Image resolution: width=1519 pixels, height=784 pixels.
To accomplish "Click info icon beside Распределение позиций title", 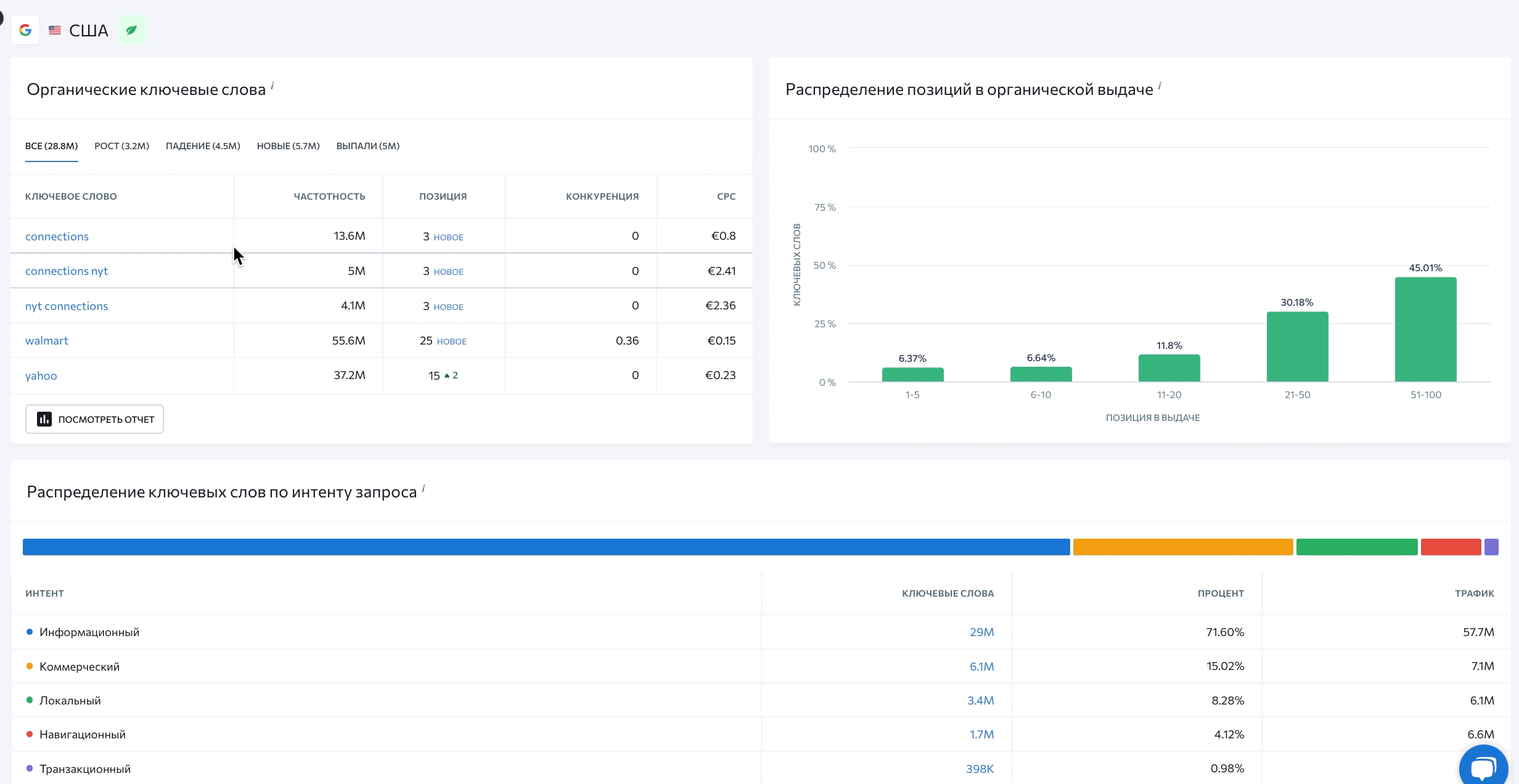I will [x=1160, y=86].
